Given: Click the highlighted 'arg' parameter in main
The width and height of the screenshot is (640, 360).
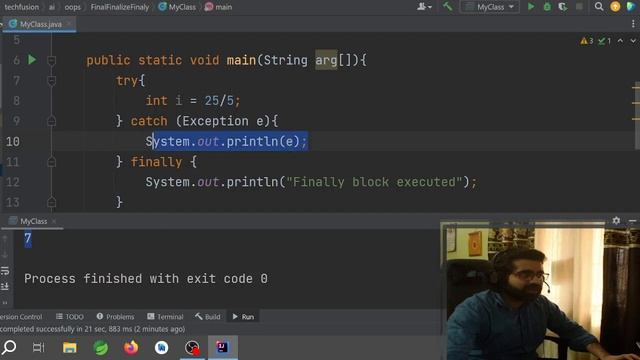Looking at the screenshot, I should (326, 60).
